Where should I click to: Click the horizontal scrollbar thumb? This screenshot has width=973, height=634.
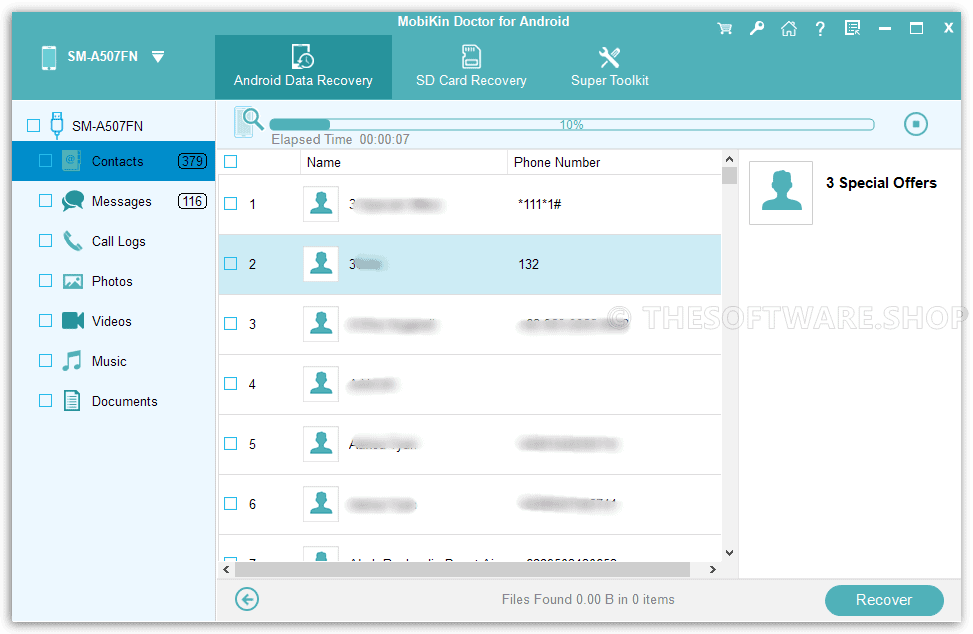click(x=462, y=569)
